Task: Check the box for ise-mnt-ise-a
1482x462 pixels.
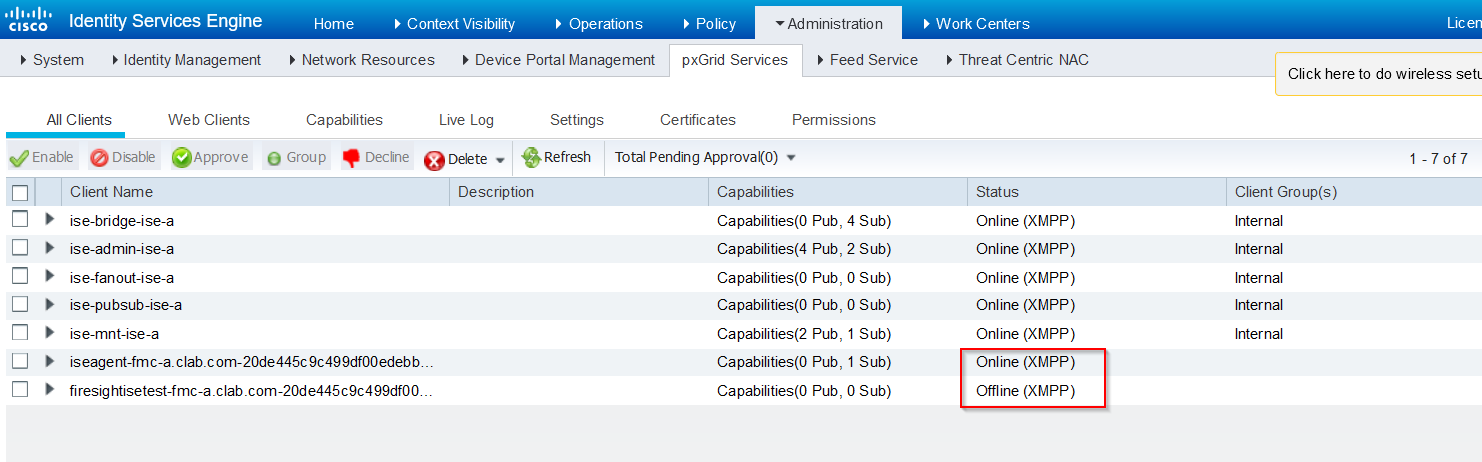Action: pyautogui.click(x=20, y=332)
